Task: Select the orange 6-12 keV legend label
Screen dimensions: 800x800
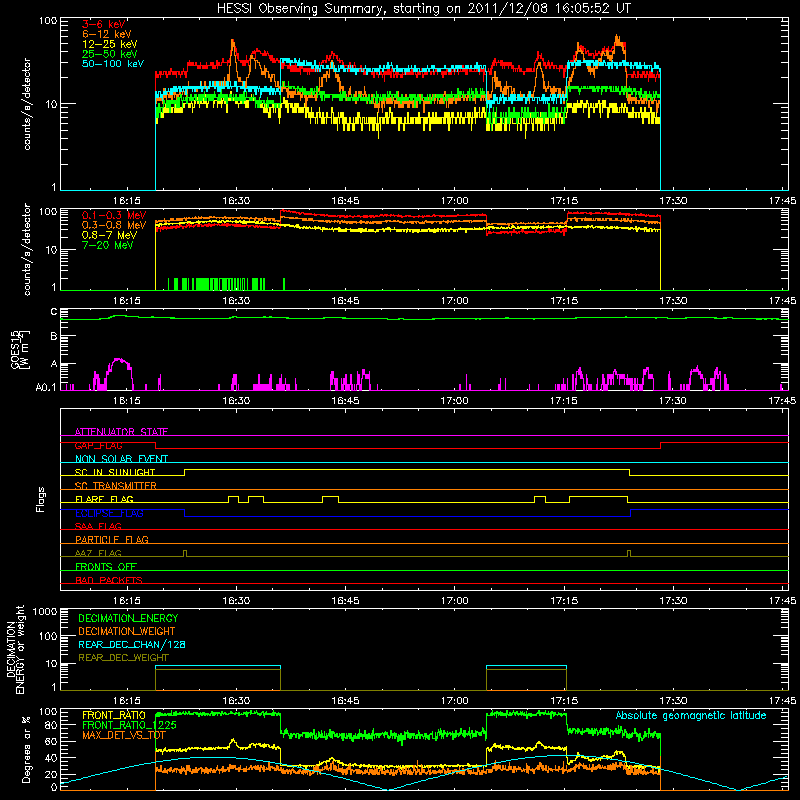Action: pyautogui.click(x=106, y=34)
